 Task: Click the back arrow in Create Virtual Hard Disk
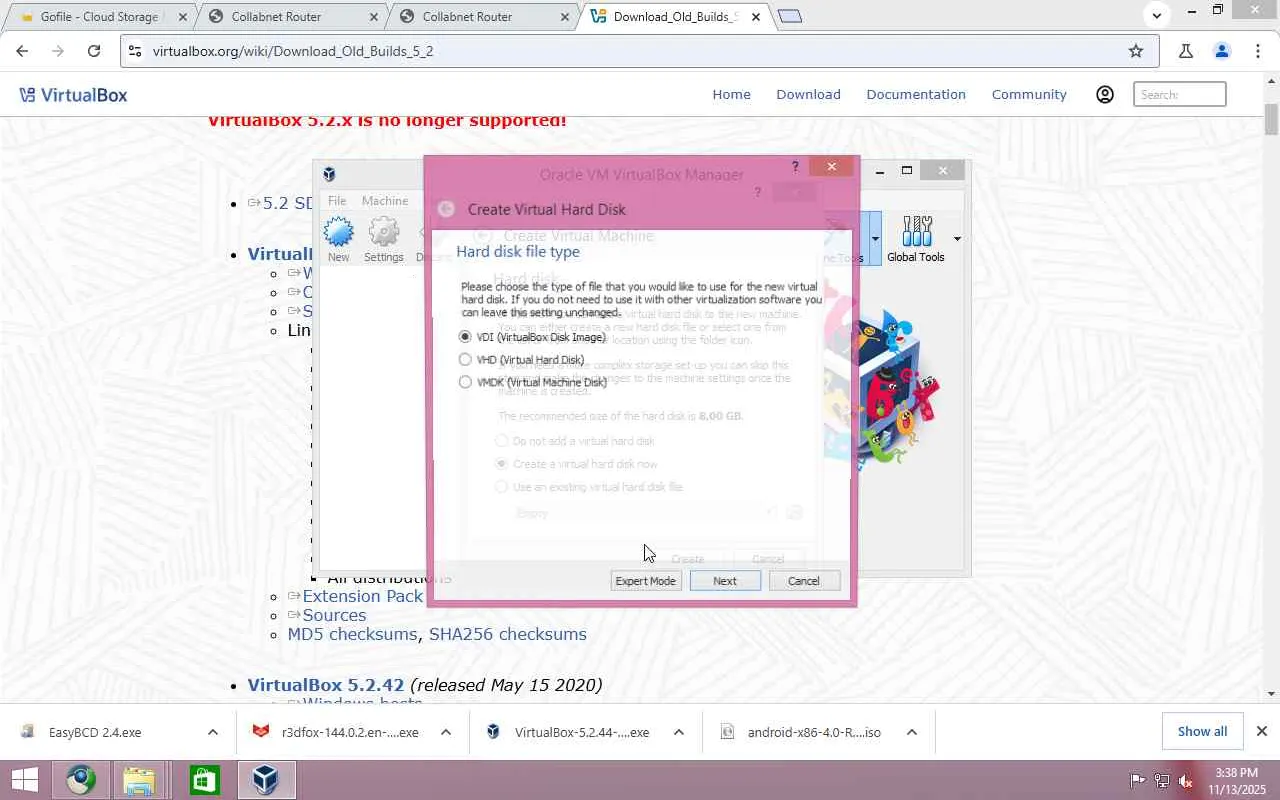[x=446, y=209]
